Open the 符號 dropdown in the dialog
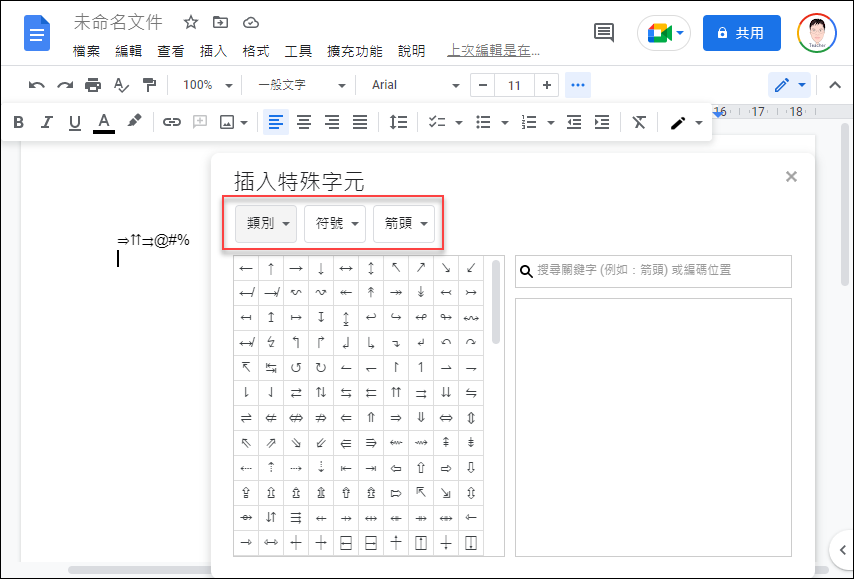 [335, 223]
